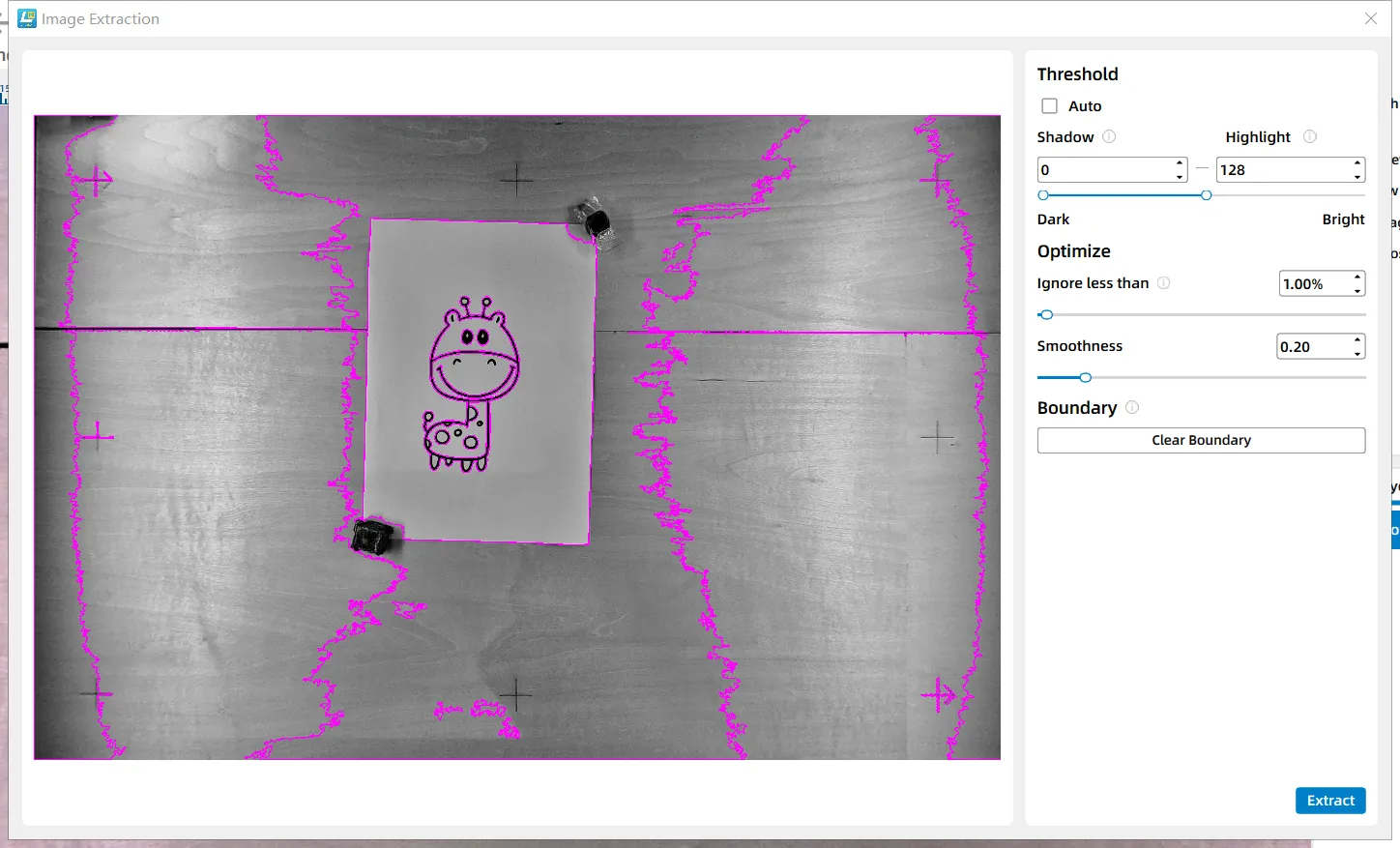Screen dimensions: 1400x848
Task: Click the info icon next to Highlight
Action: (x=1309, y=136)
